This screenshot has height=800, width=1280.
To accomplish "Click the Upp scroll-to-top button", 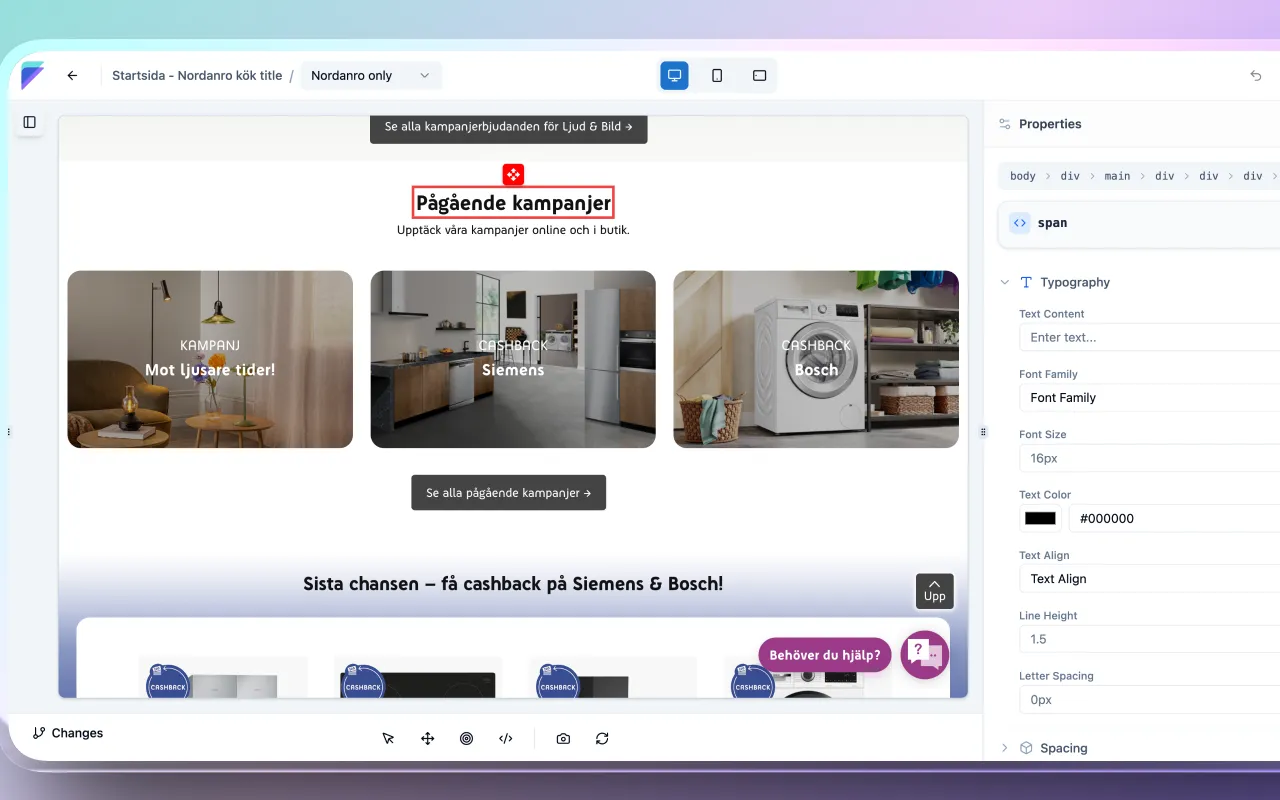I will click(x=934, y=590).
